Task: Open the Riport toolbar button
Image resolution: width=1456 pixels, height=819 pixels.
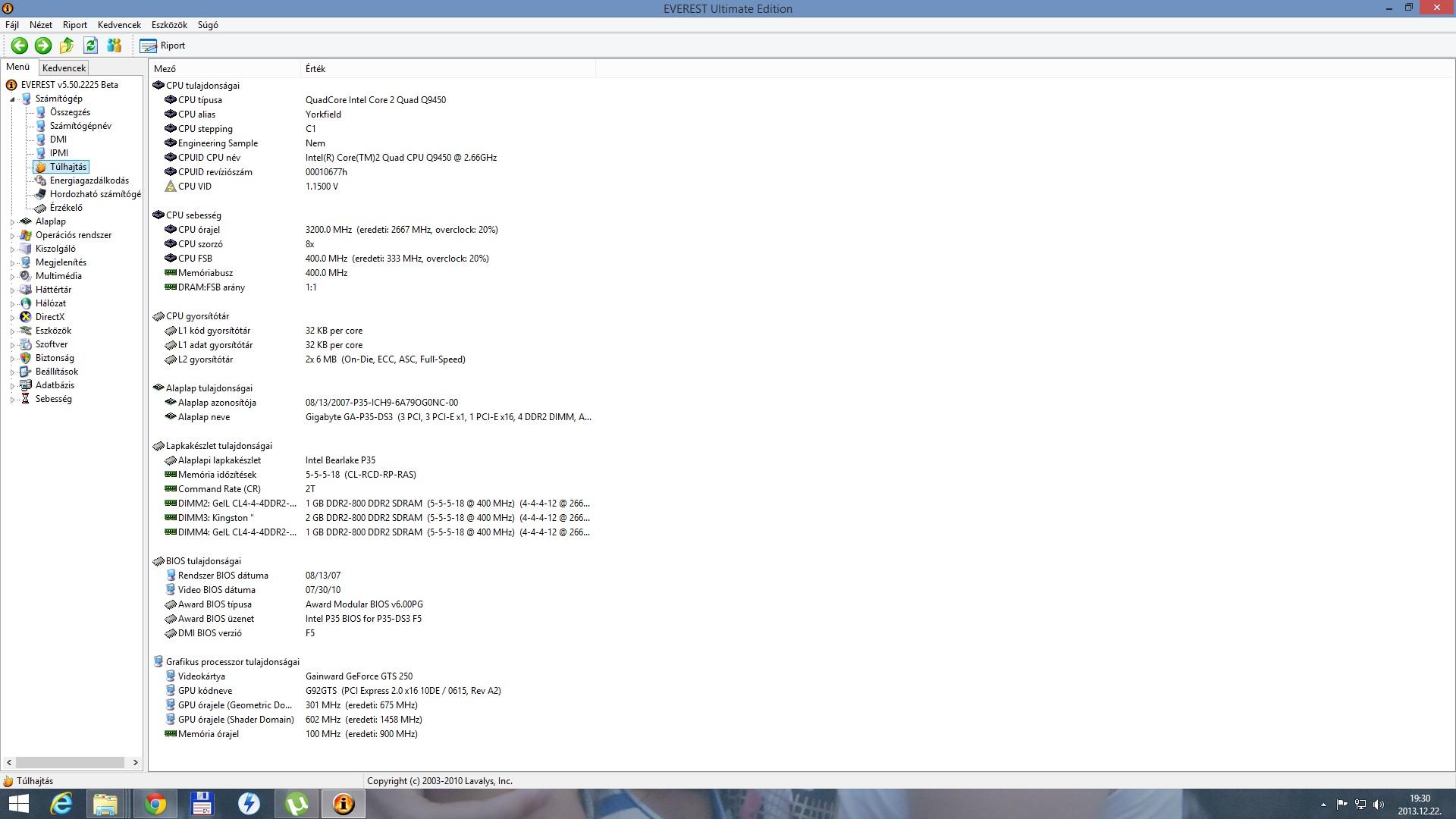Action: [x=162, y=45]
